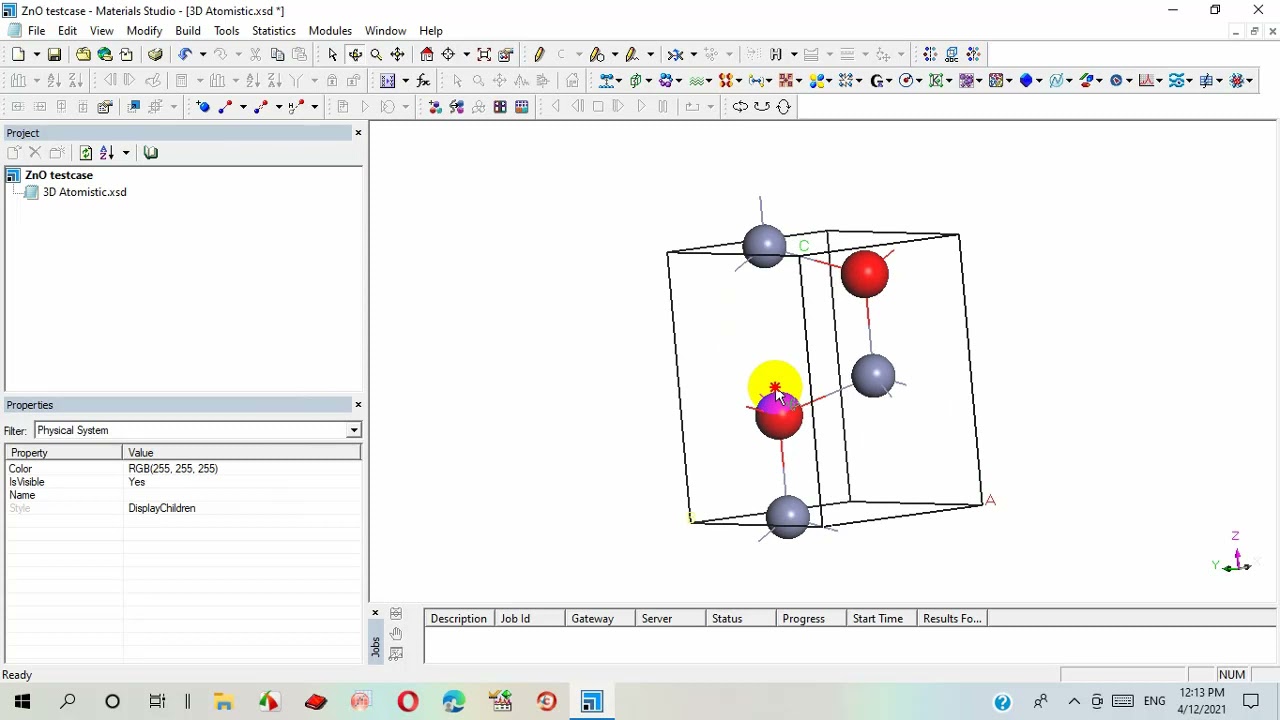Open the Build menu

[188, 31]
